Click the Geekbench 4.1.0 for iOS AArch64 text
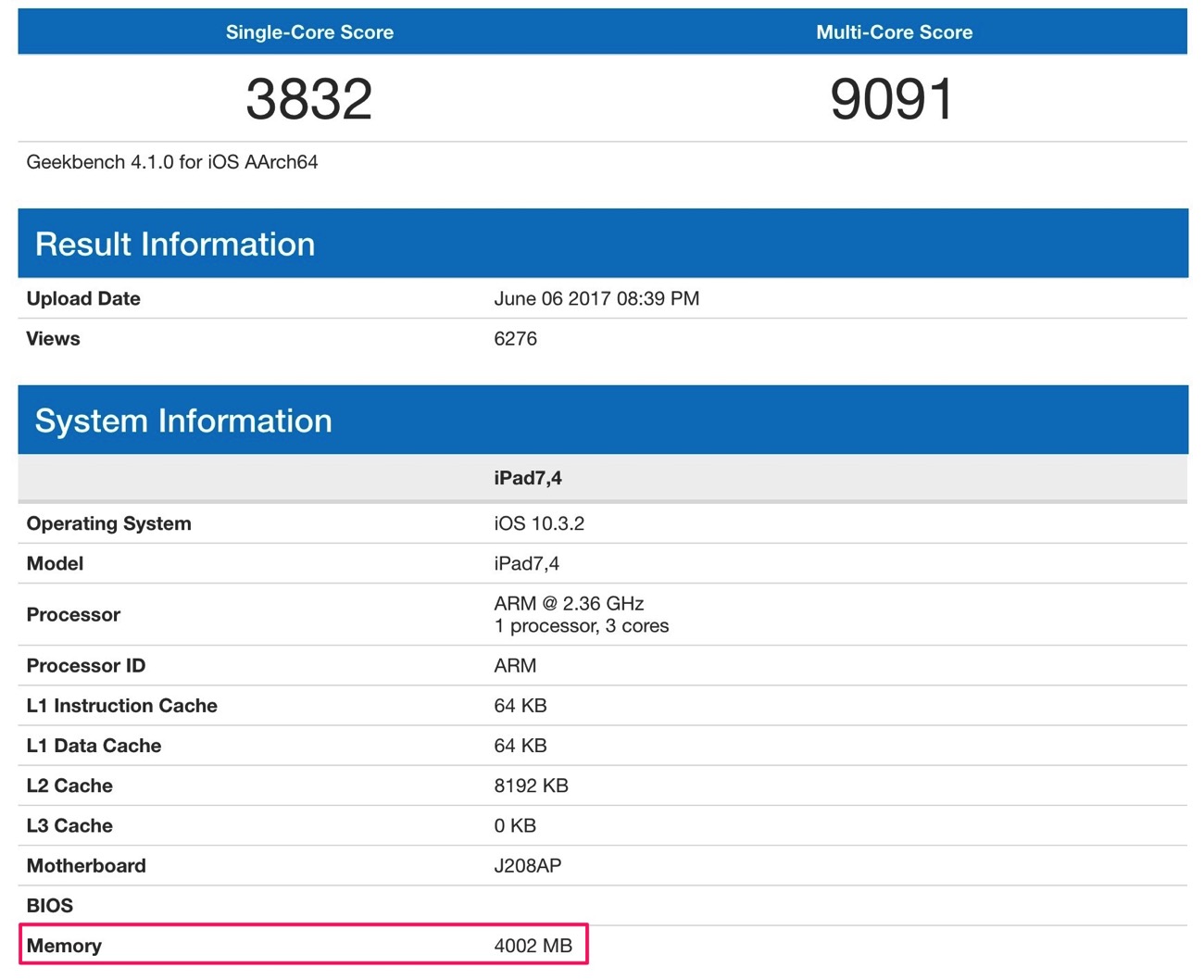Image resolution: width=1204 pixels, height=980 pixels. [172, 162]
